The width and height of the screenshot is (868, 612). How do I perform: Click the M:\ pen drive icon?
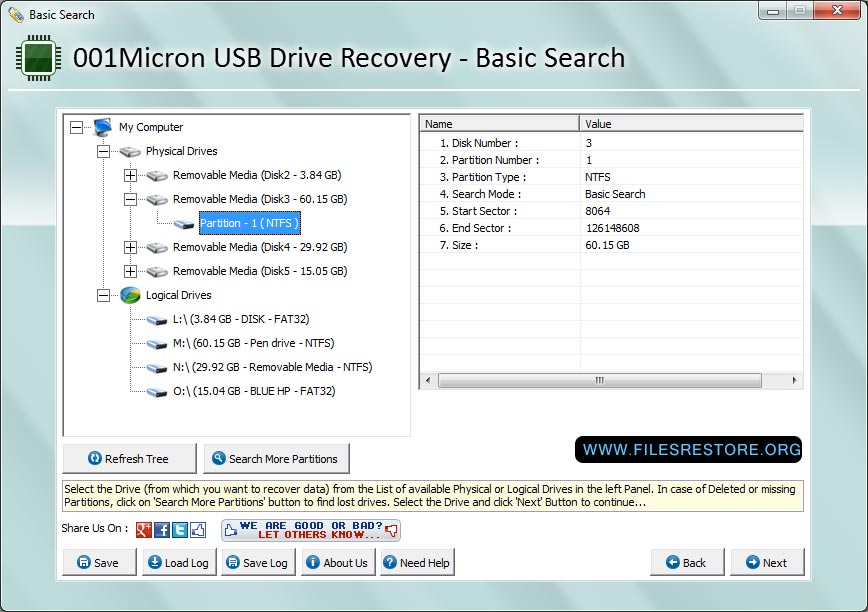coord(157,344)
